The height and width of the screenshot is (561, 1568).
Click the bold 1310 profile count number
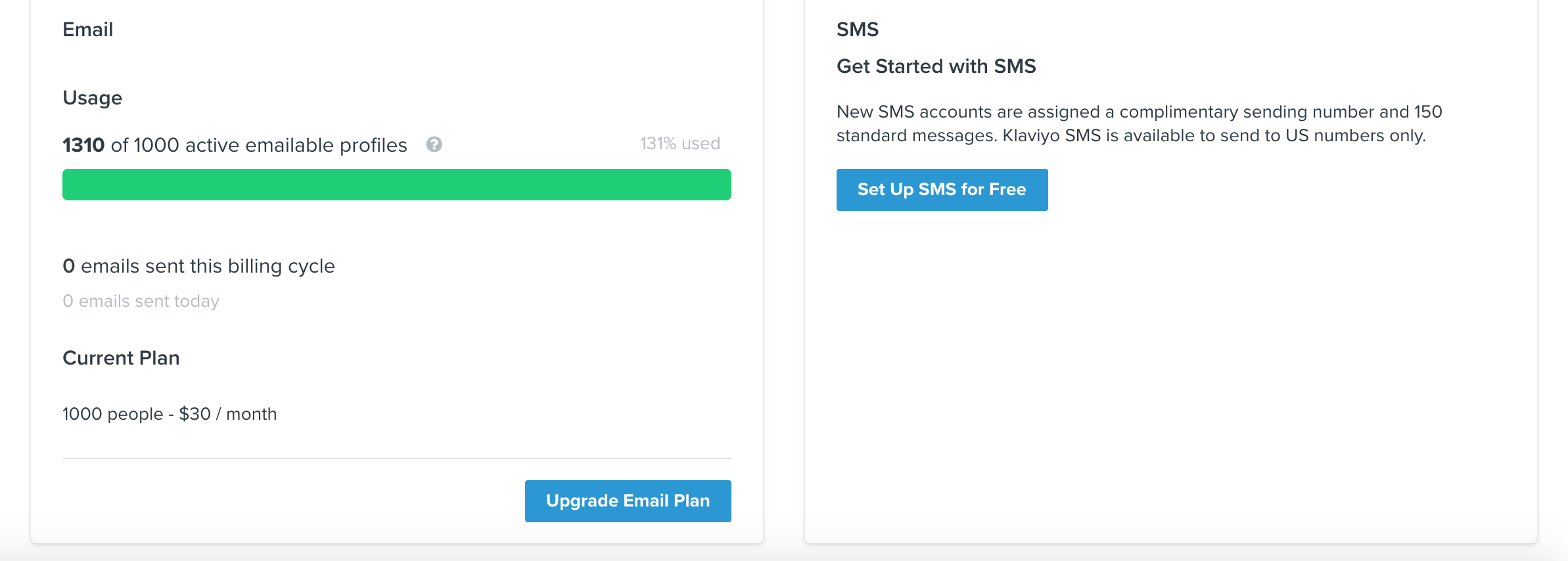pos(83,145)
